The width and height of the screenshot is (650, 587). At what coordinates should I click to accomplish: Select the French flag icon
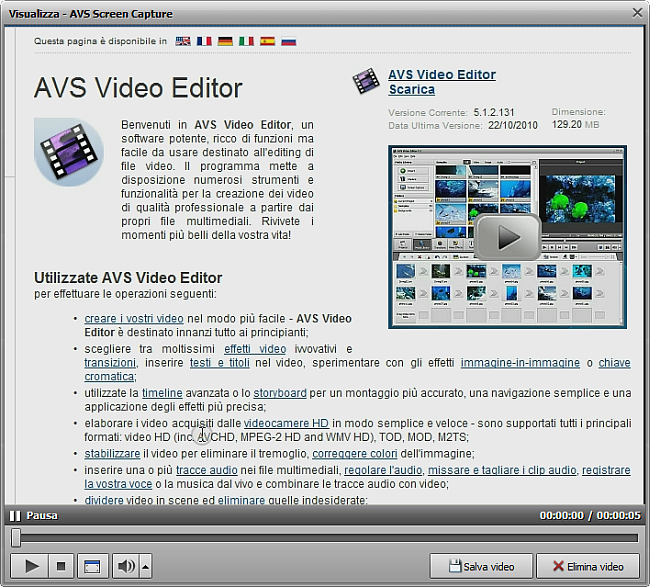click(204, 41)
